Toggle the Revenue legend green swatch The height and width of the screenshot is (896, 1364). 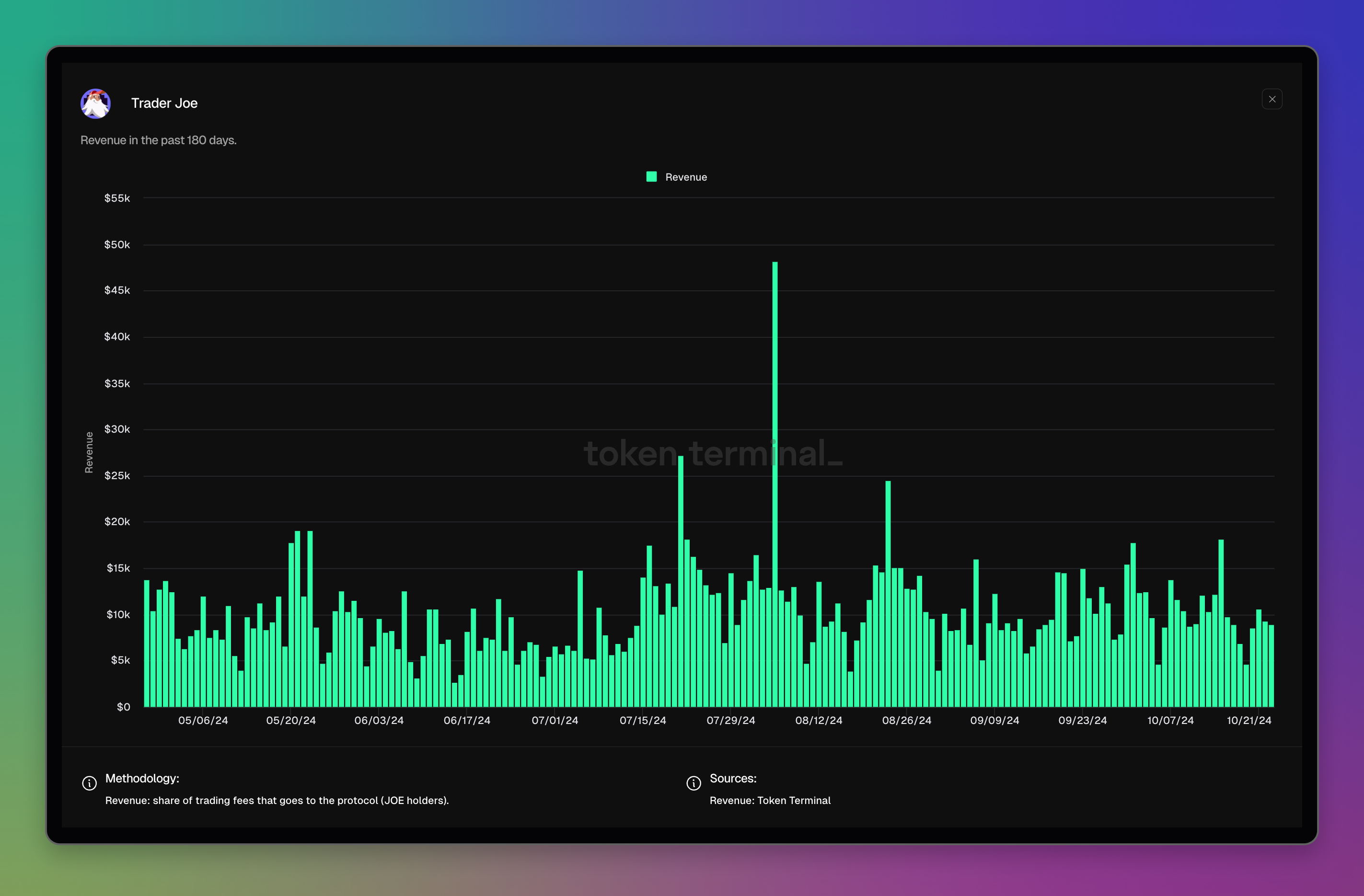(652, 176)
